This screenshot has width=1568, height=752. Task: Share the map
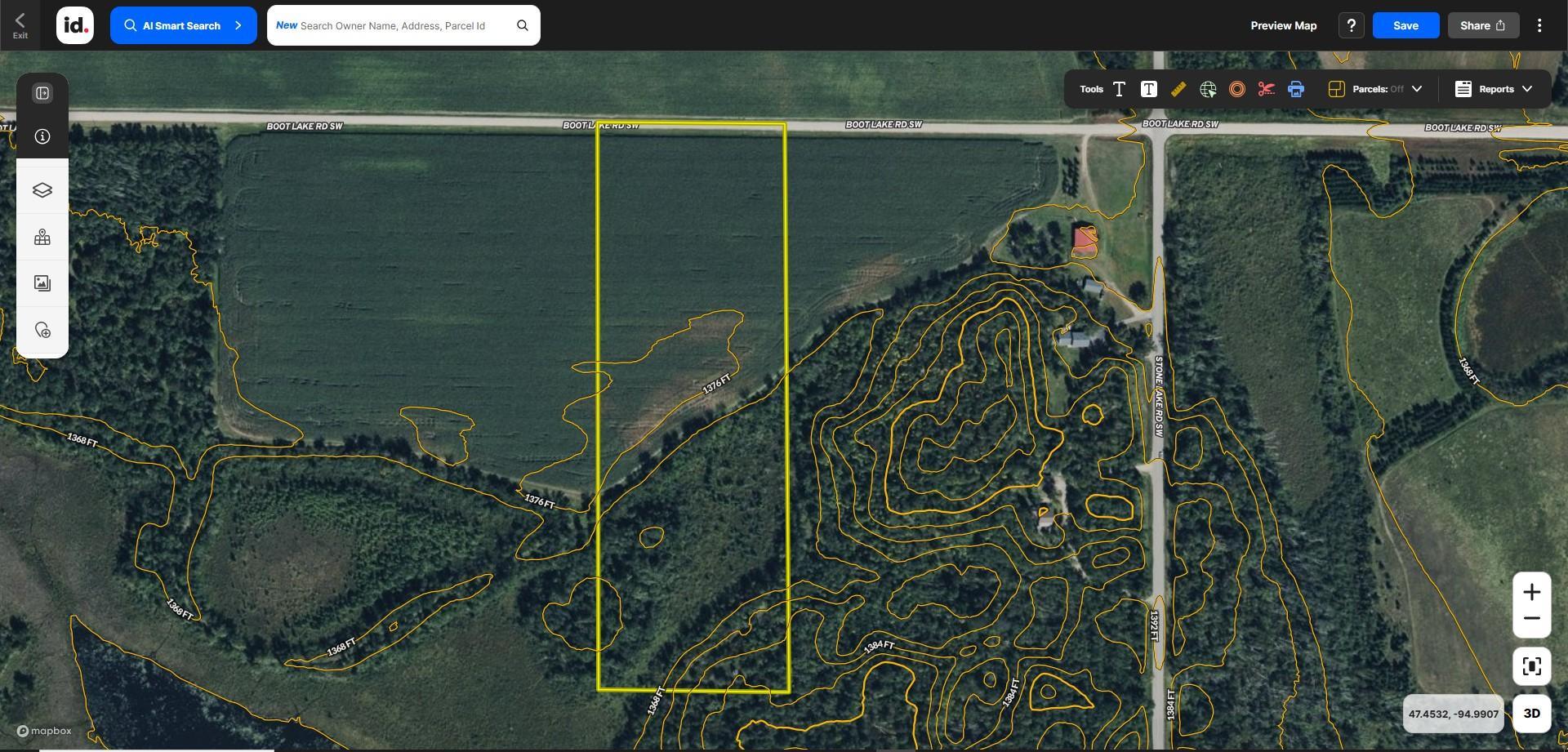(1483, 25)
